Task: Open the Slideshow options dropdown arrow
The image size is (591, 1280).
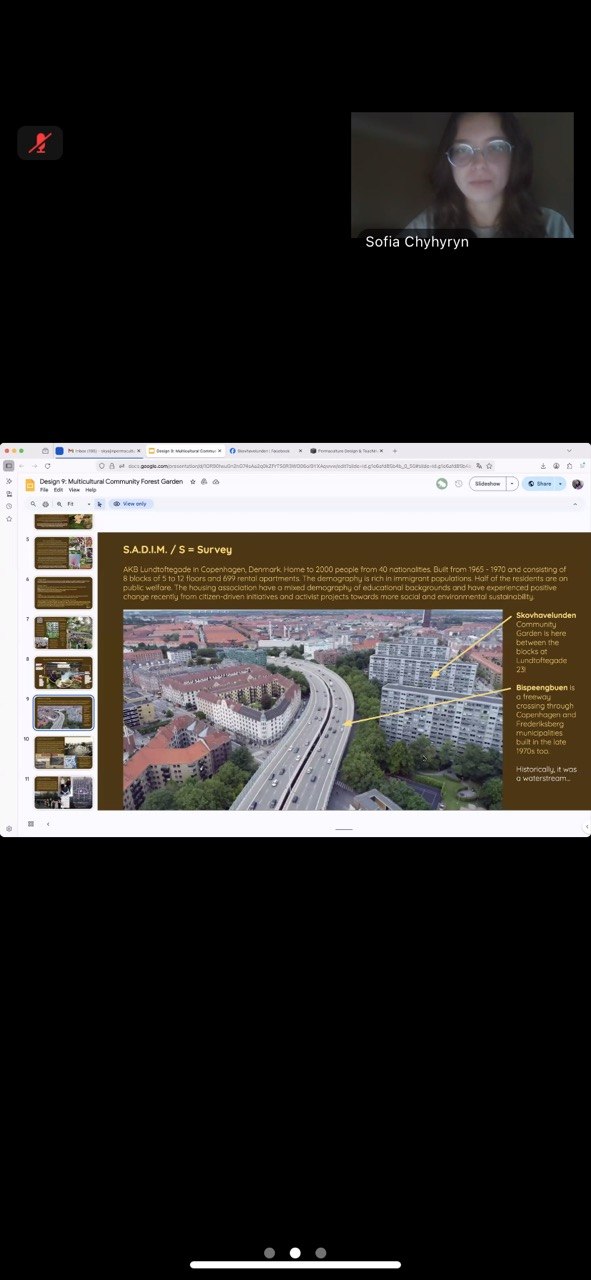Action: pyautogui.click(x=512, y=484)
